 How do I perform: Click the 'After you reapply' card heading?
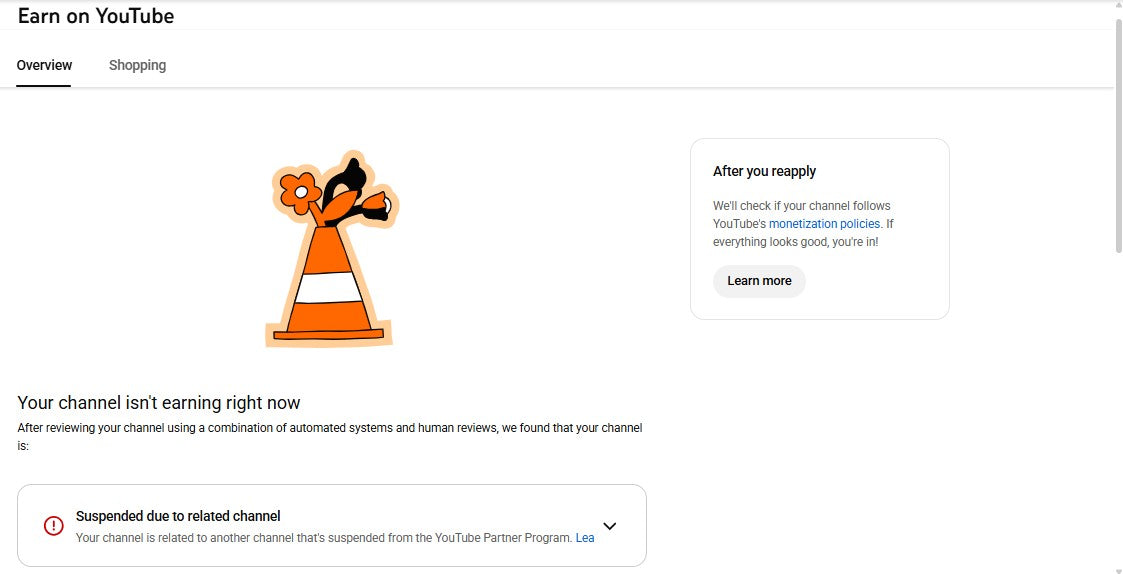pyautogui.click(x=764, y=171)
